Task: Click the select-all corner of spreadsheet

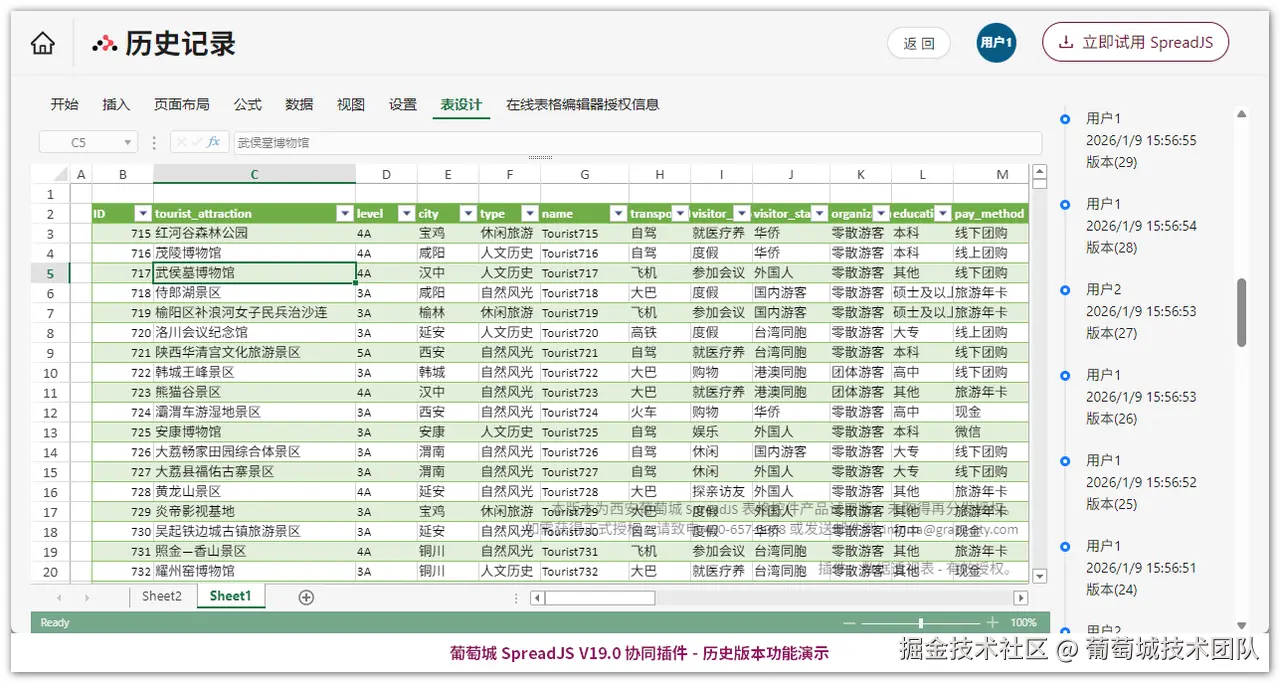Action: point(50,174)
